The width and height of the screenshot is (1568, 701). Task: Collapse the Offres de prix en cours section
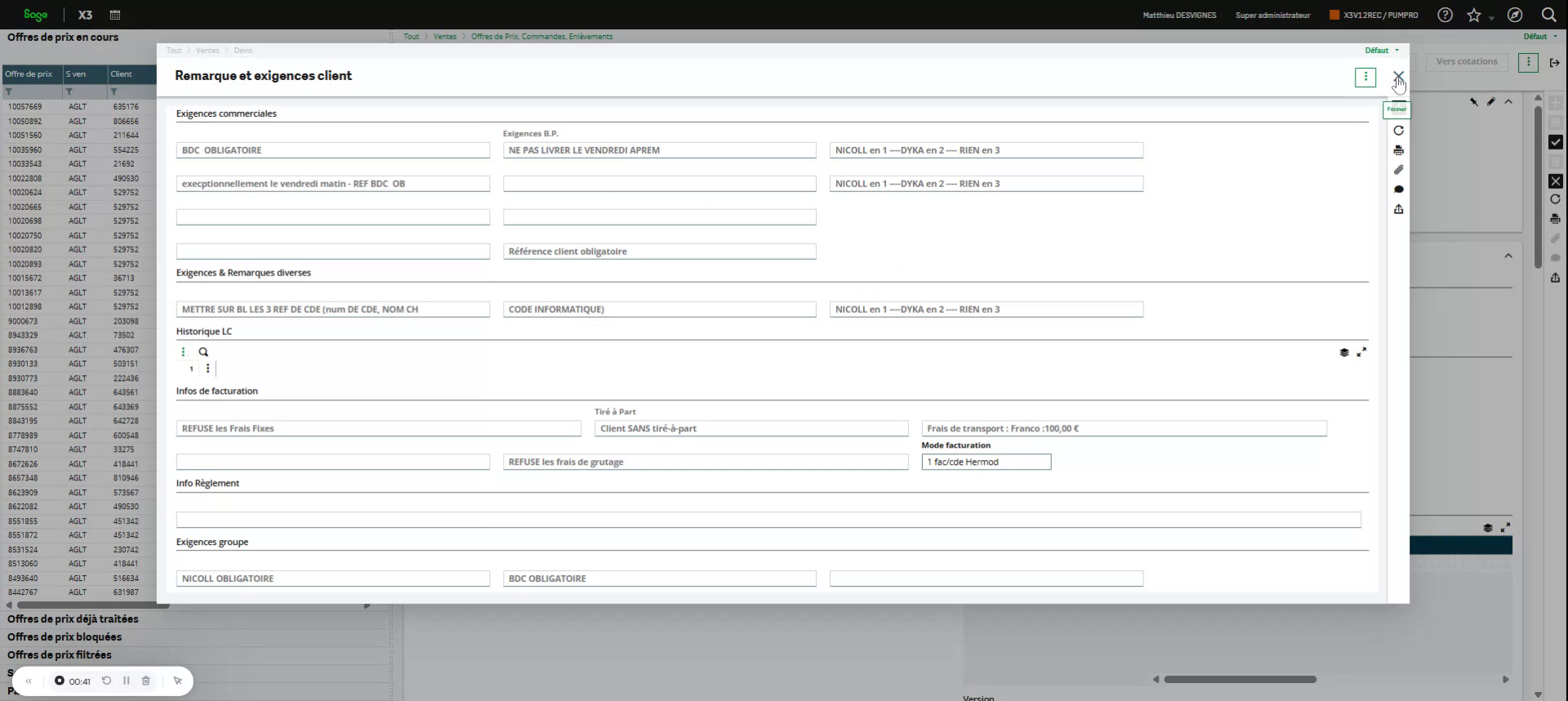click(63, 38)
